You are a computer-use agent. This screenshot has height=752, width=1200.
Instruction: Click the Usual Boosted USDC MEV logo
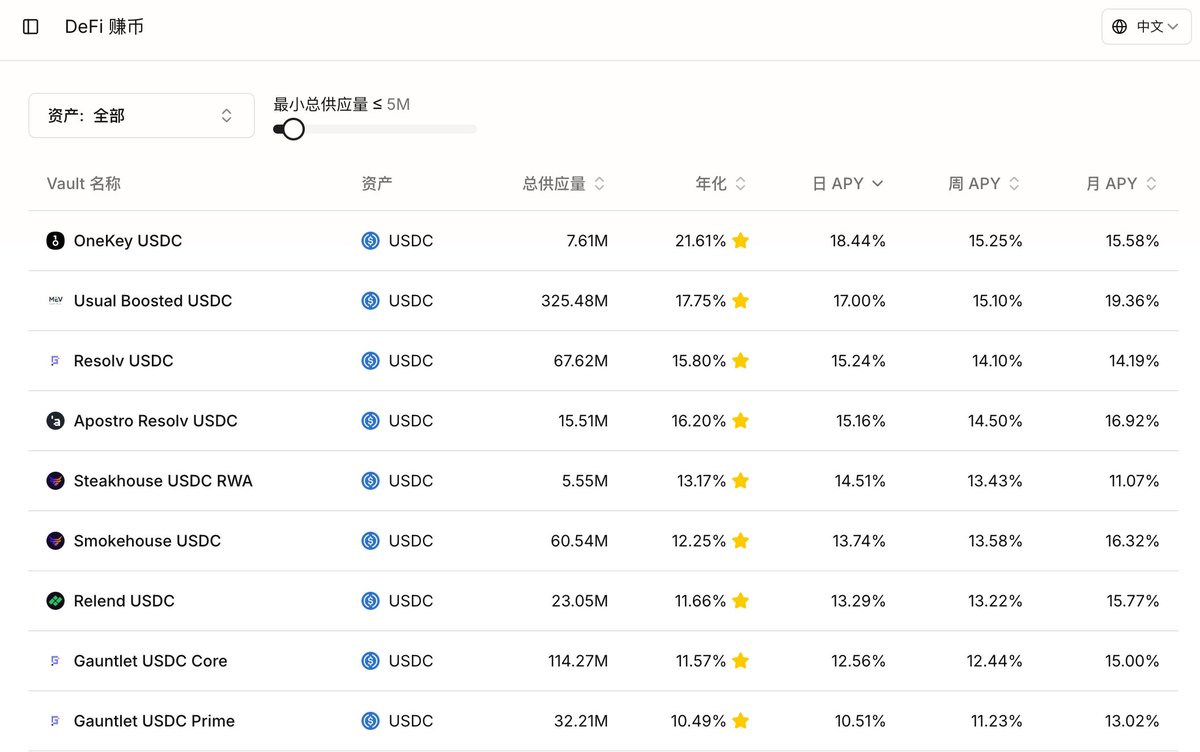tap(55, 301)
